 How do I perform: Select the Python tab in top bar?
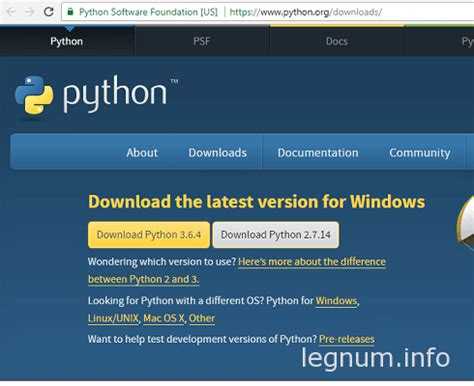coord(67,41)
